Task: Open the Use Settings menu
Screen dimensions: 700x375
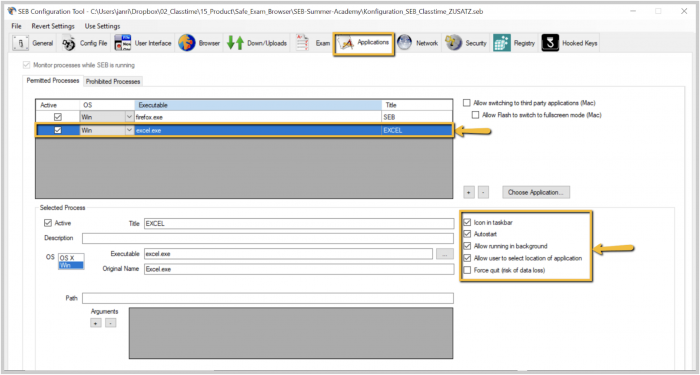Action: [x=102, y=26]
